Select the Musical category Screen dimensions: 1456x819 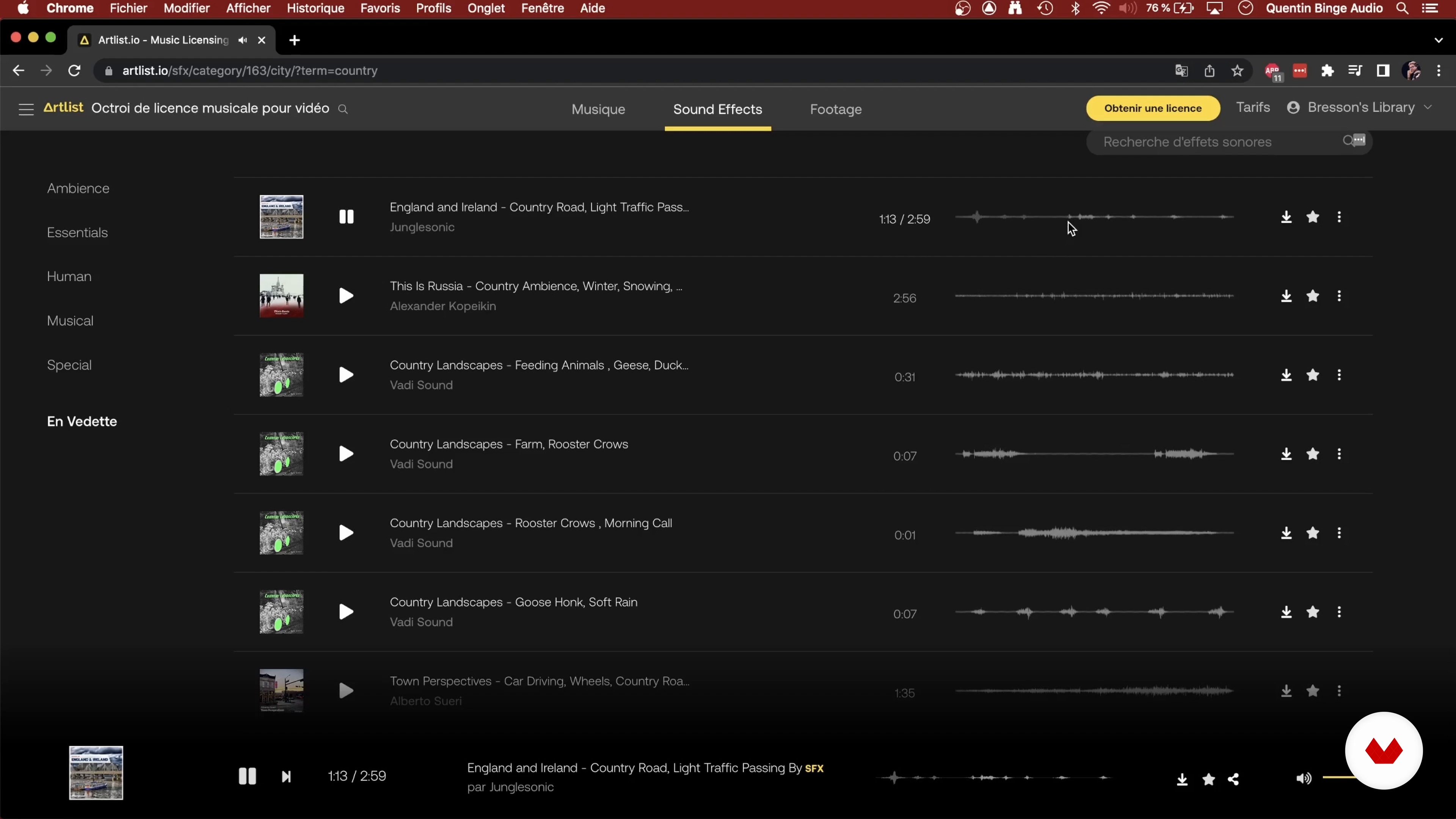coord(70,320)
